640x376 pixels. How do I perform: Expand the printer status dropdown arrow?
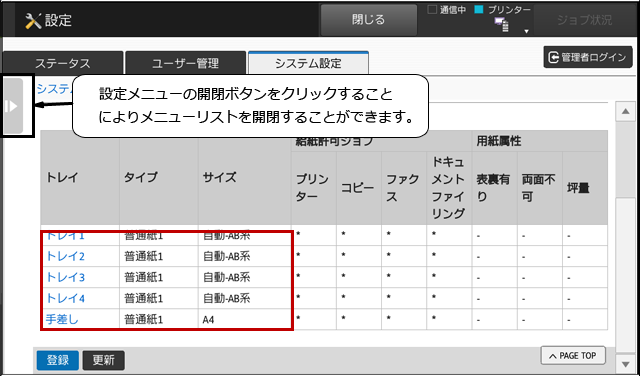coord(527,31)
